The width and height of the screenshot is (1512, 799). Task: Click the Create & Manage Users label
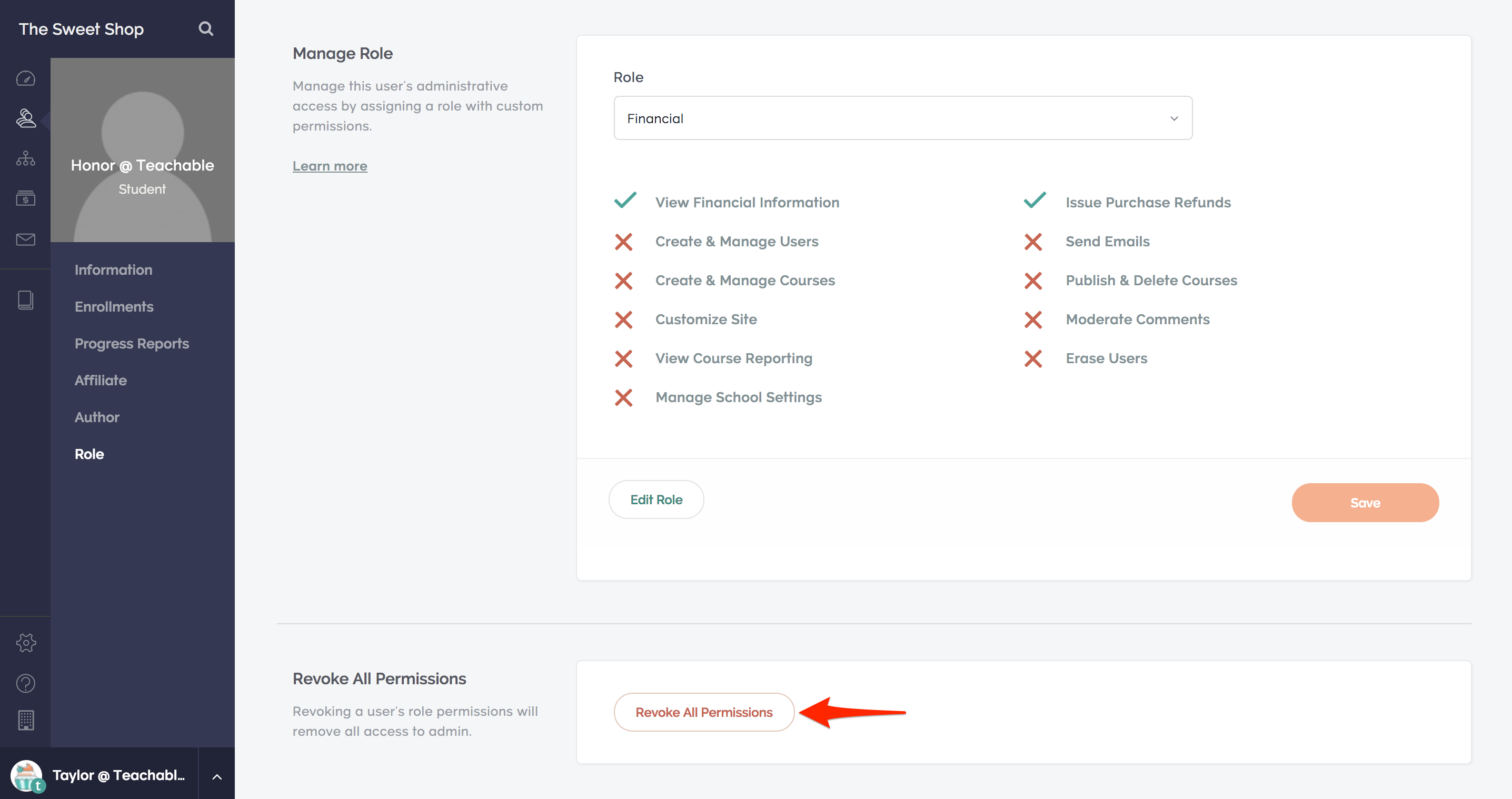pyautogui.click(x=737, y=242)
